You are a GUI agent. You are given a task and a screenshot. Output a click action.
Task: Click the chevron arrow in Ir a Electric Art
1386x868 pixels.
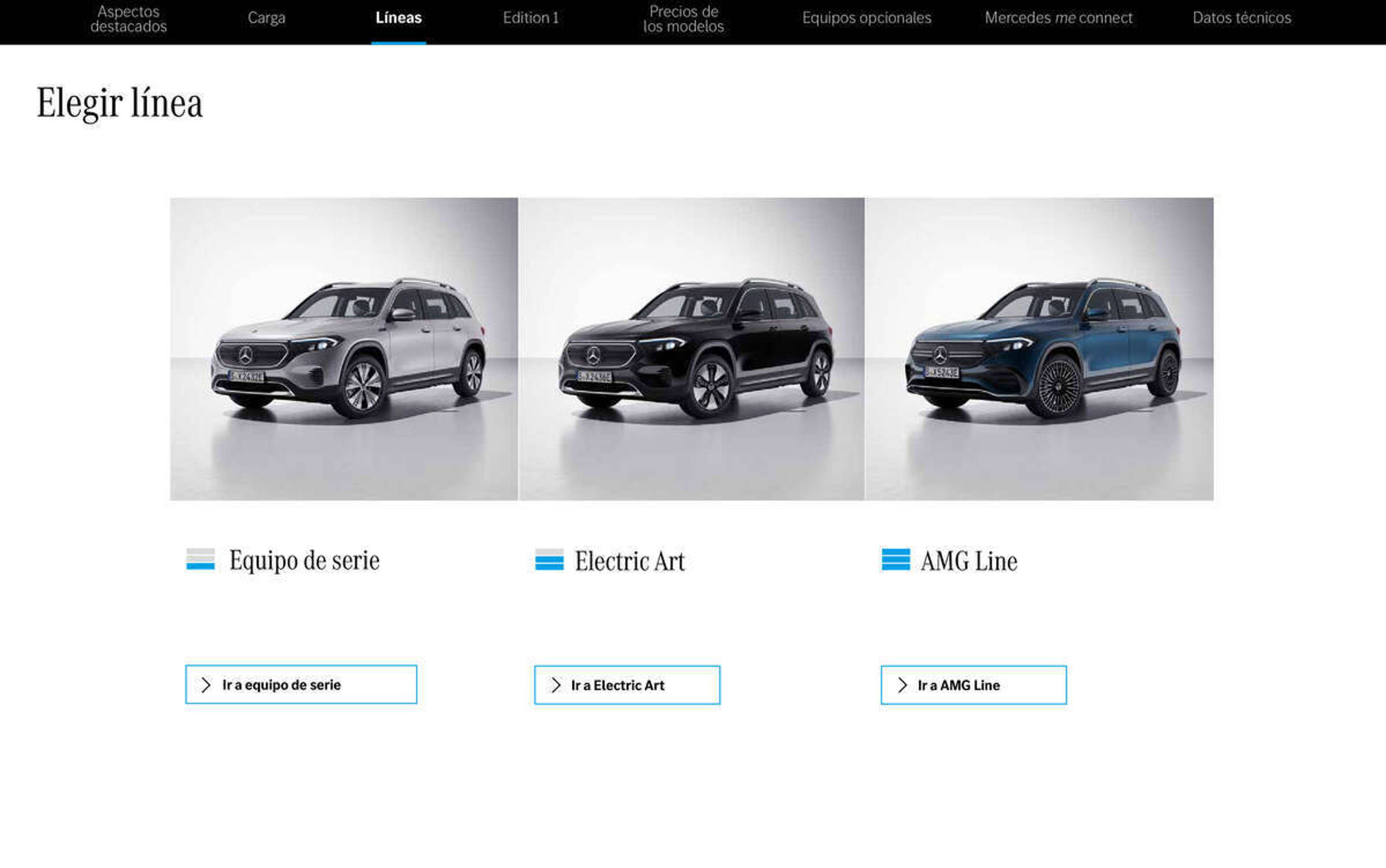pyautogui.click(x=555, y=685)
